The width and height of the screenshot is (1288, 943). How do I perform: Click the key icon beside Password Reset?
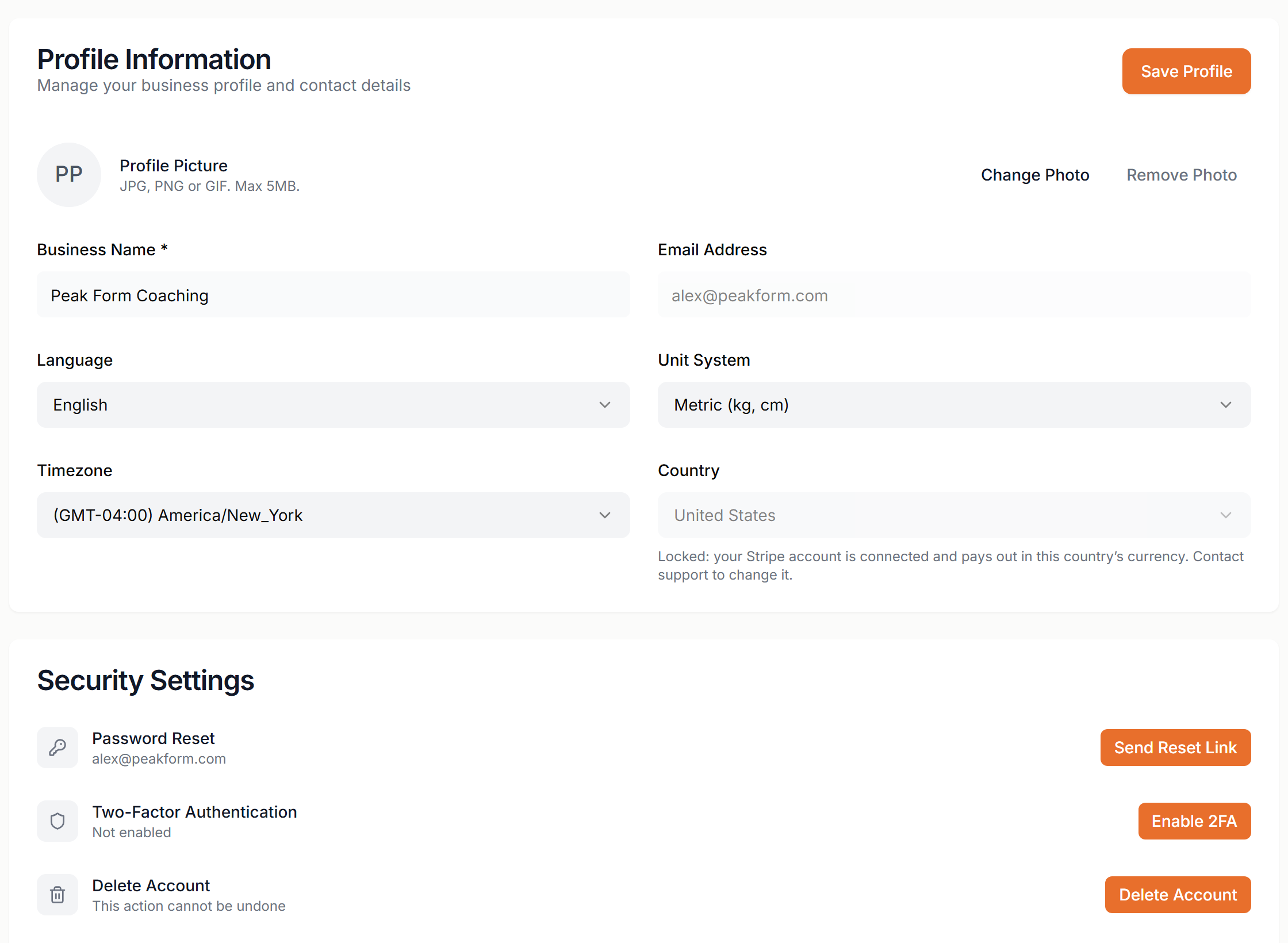[x=57, y=747]
